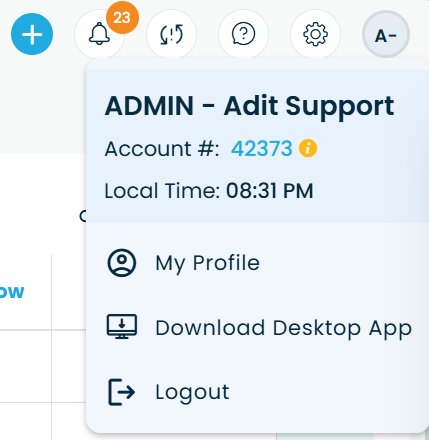The width and height of the screenshot is (429, 440).
Task: Click the Local Time 08:31 PM text
Action: [209, 191]
